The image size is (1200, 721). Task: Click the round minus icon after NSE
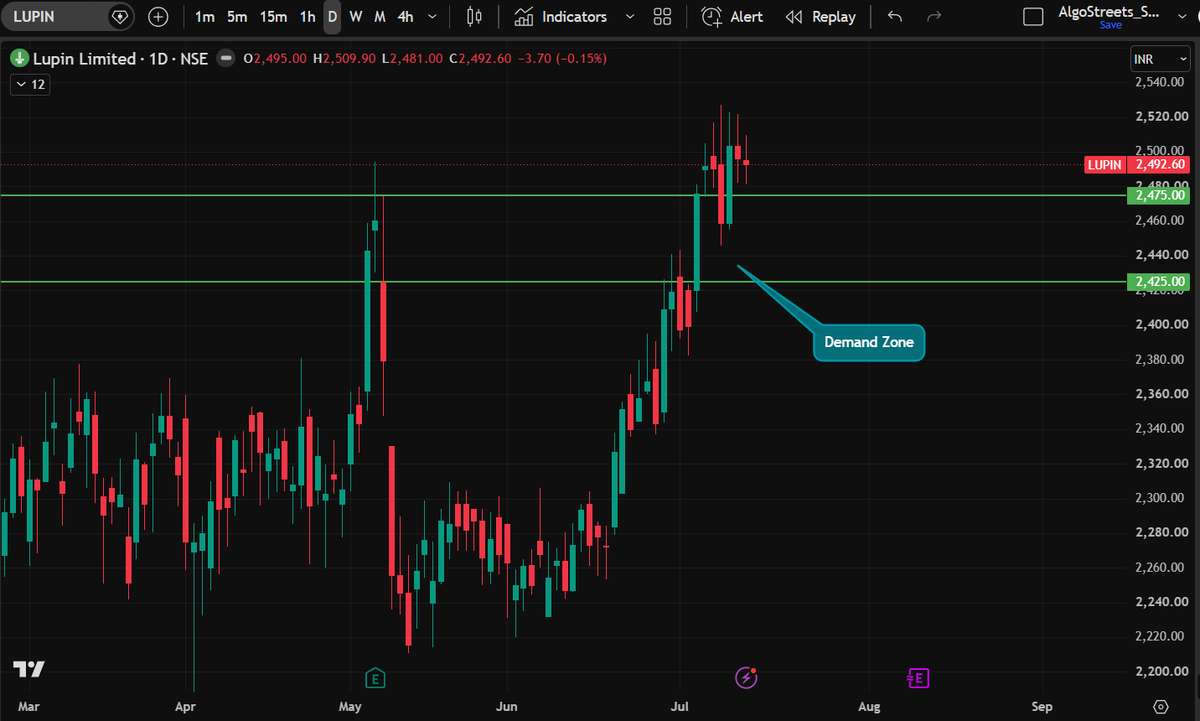(226, 59)
